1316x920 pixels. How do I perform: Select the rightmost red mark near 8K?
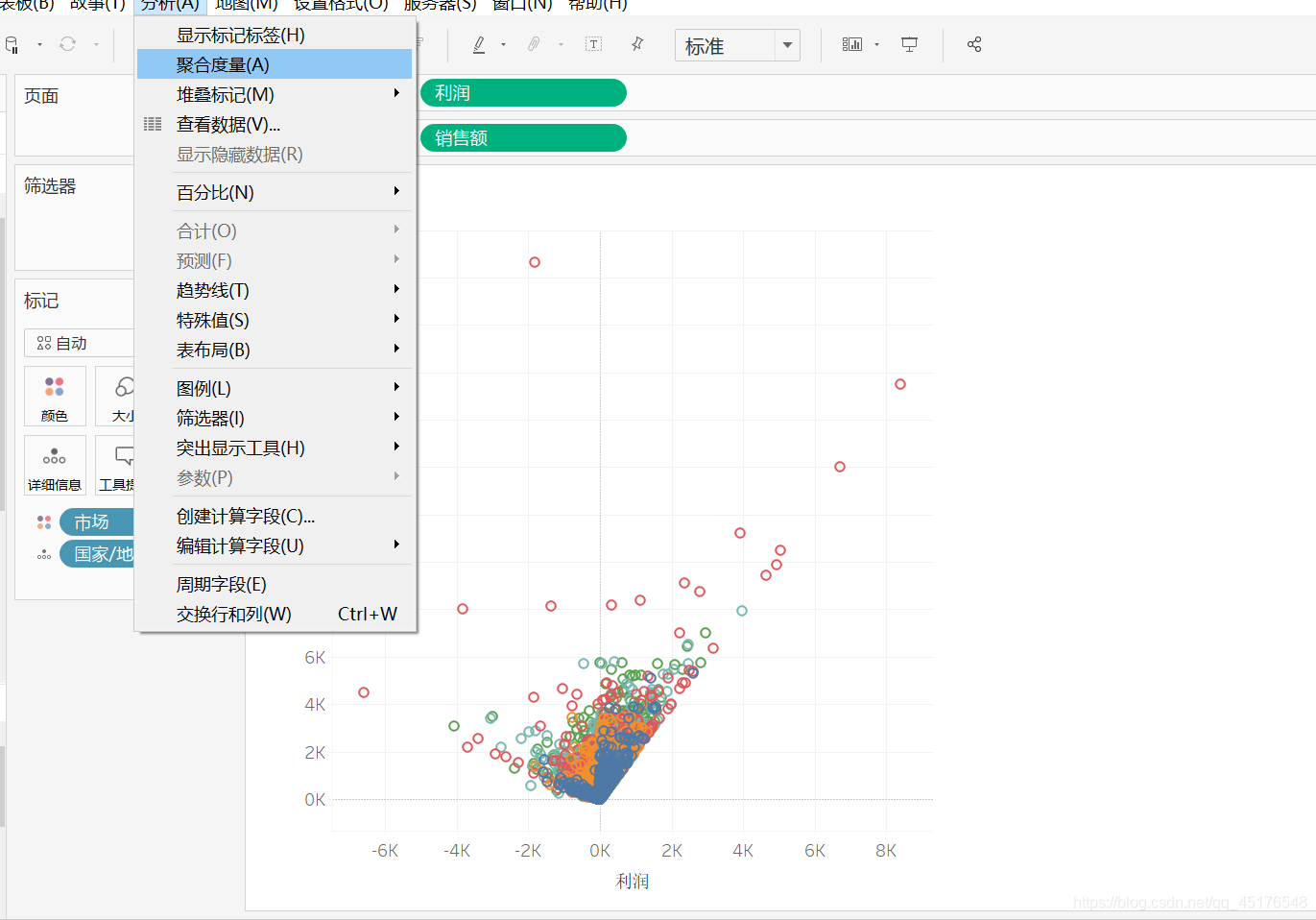tap(900, 384)
